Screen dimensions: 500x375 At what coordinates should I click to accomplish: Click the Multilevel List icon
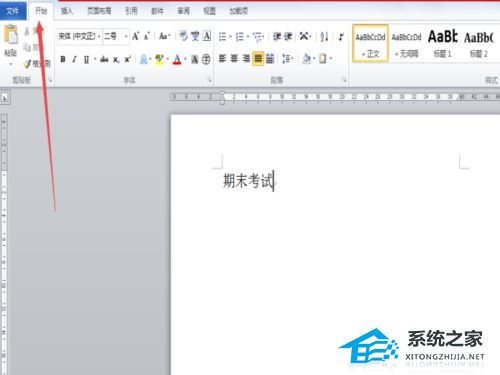coord(257,36)
